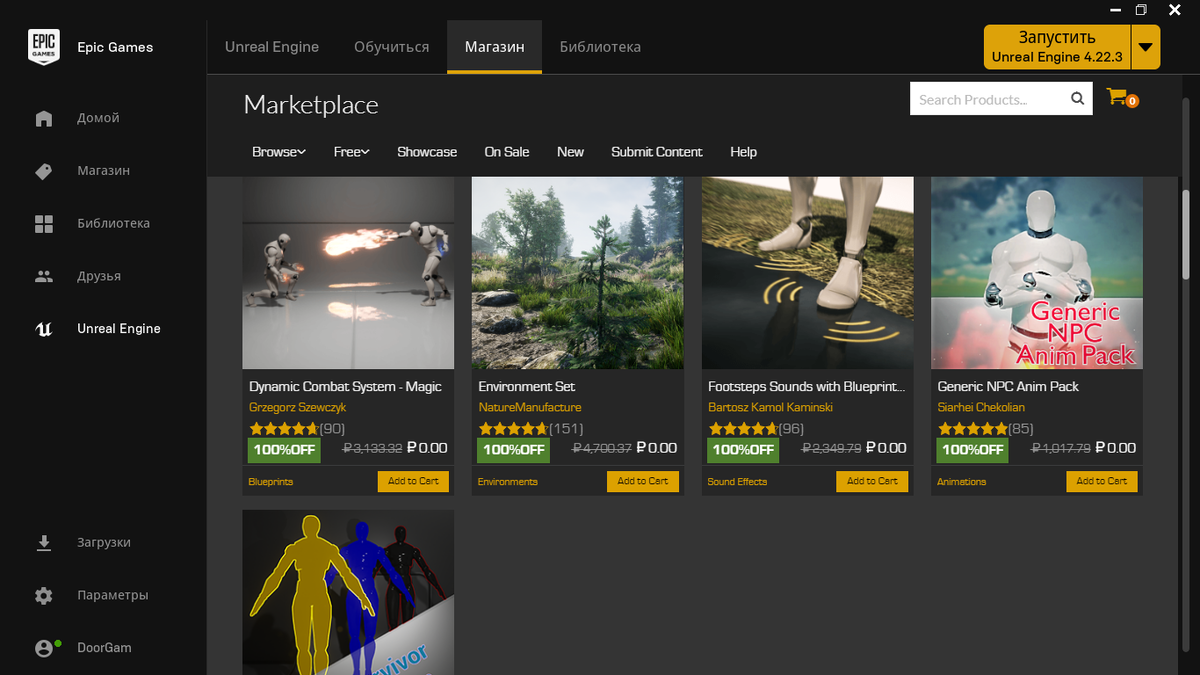Image resolution: width=1200 pixels, height=675 pixels.
Task: Add Environment Set to cart
Action: pos(643,481)
